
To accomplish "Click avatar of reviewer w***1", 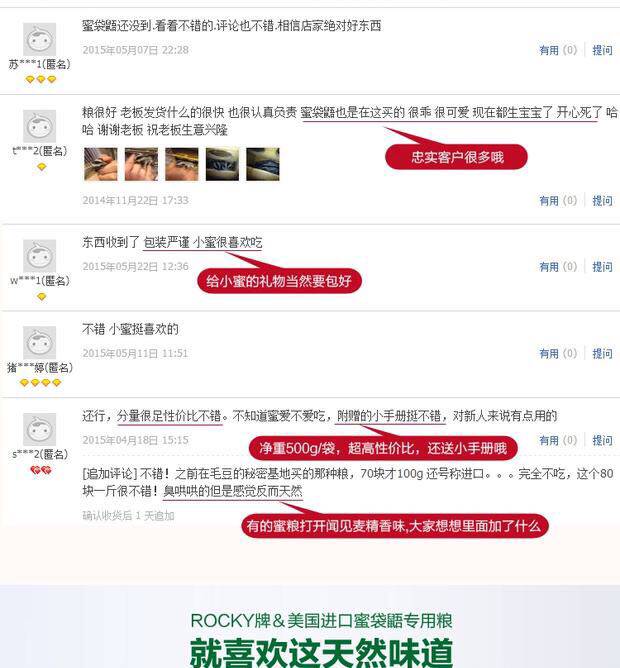I will pos(39,256).
